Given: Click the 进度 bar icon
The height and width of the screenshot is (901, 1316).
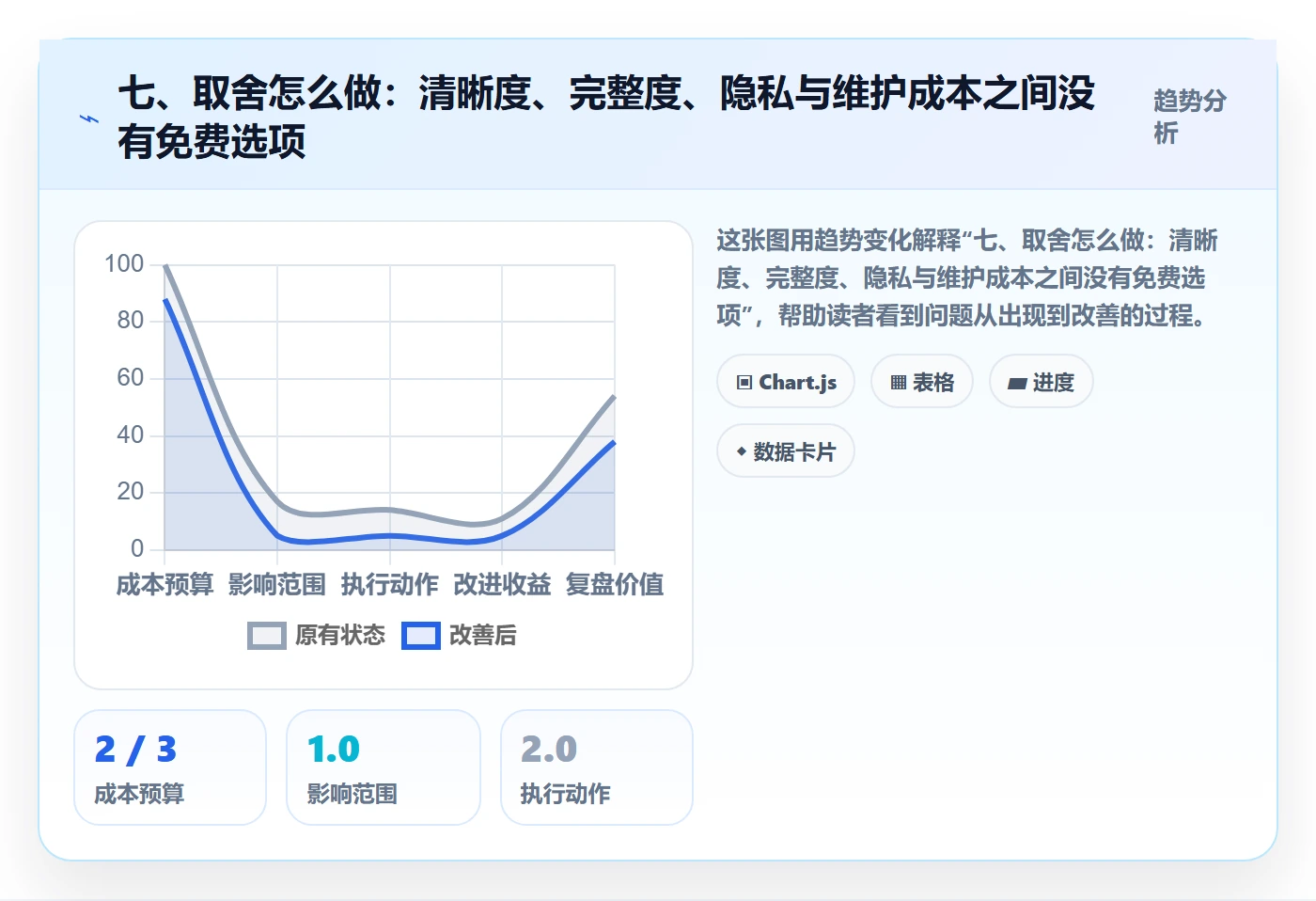Looking at the screenshot, I should [1017, 383].
